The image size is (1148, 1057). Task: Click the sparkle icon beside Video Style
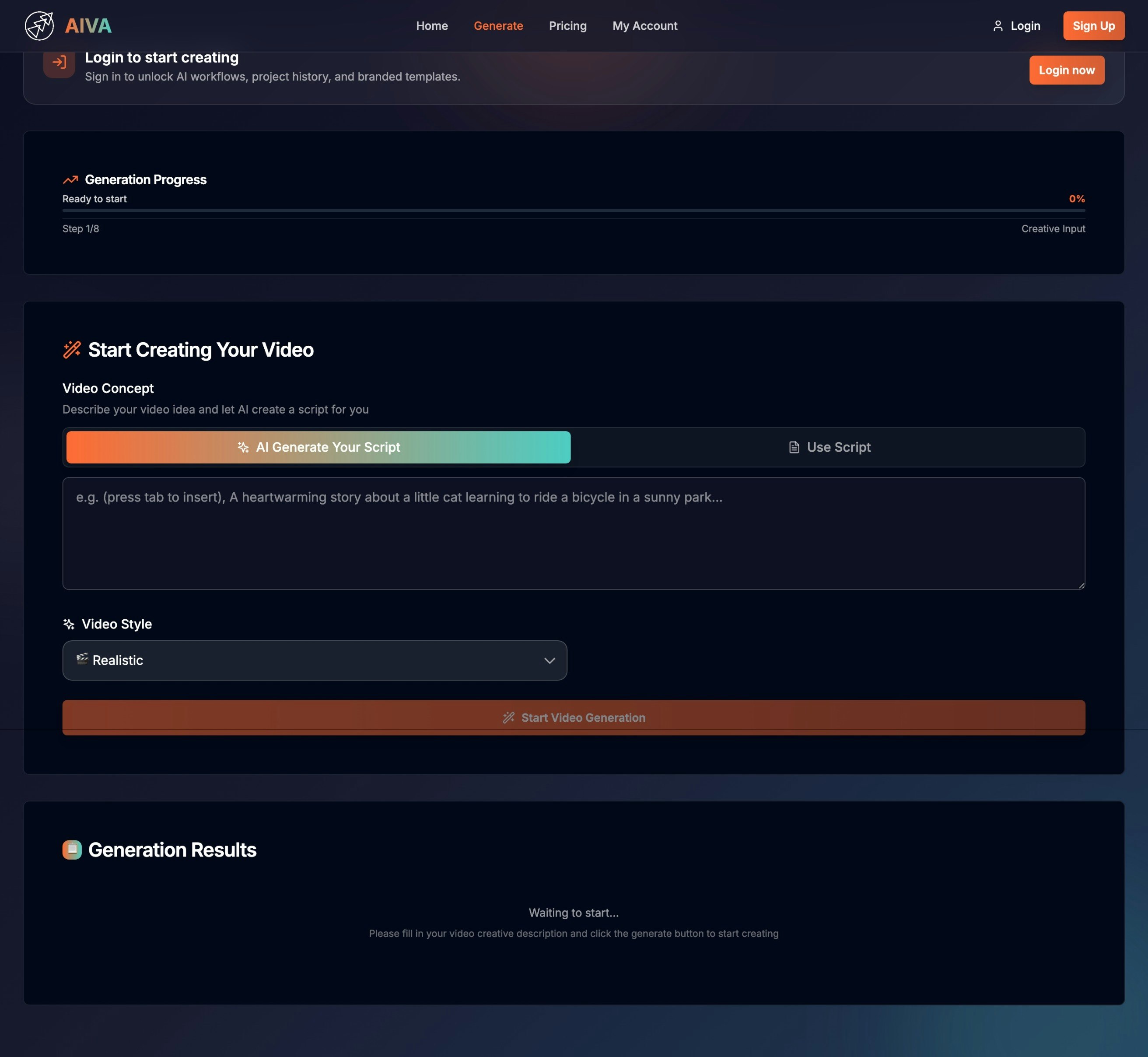pyautogui.click(x=69, y=624)
